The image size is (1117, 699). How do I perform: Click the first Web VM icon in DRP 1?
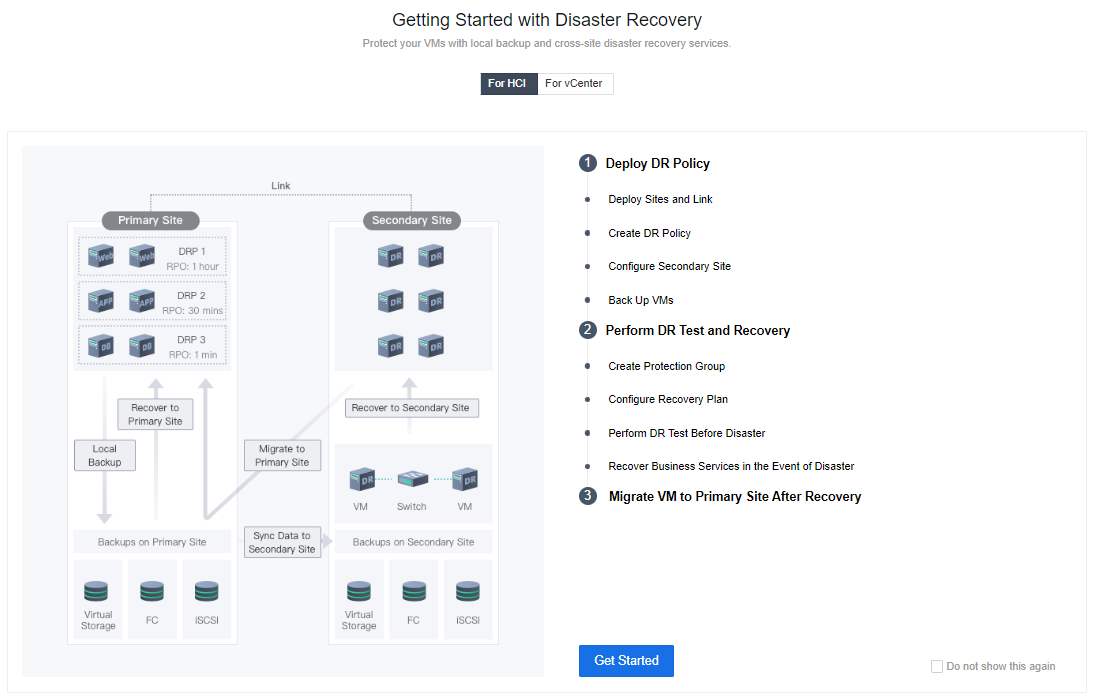pos(101,257)
